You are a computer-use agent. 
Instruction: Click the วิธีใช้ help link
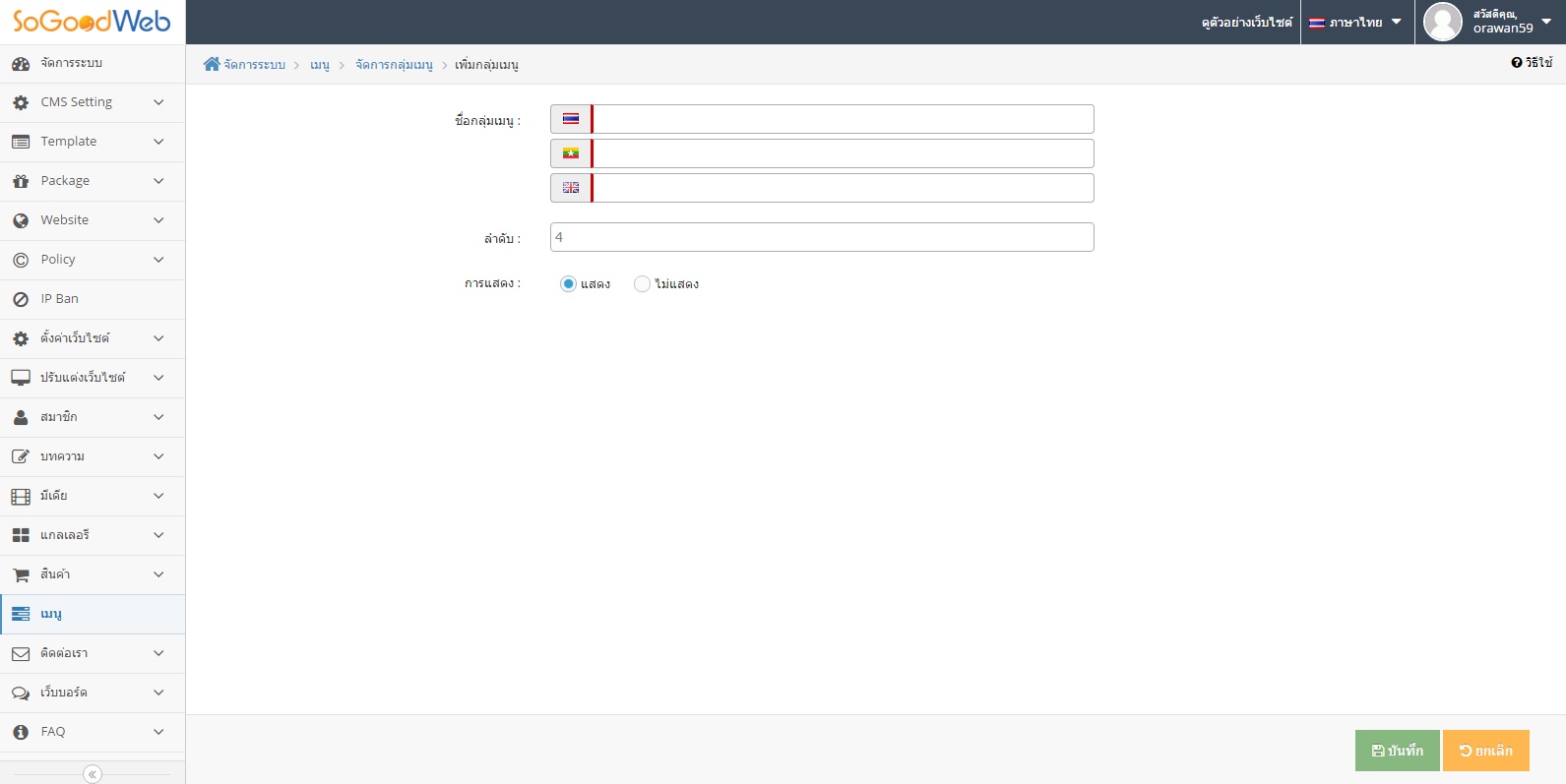[1532, 63]
